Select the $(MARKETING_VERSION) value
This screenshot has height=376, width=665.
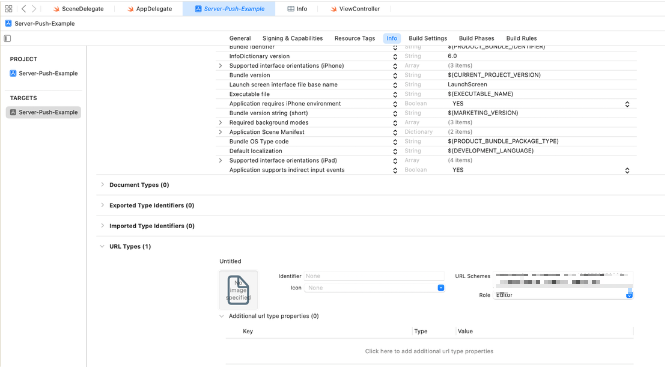click(483, 113)
